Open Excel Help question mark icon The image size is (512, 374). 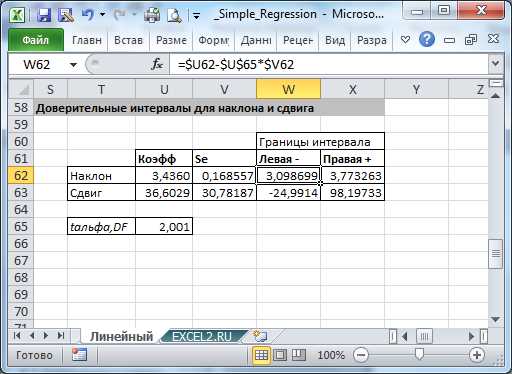[427, 40]
